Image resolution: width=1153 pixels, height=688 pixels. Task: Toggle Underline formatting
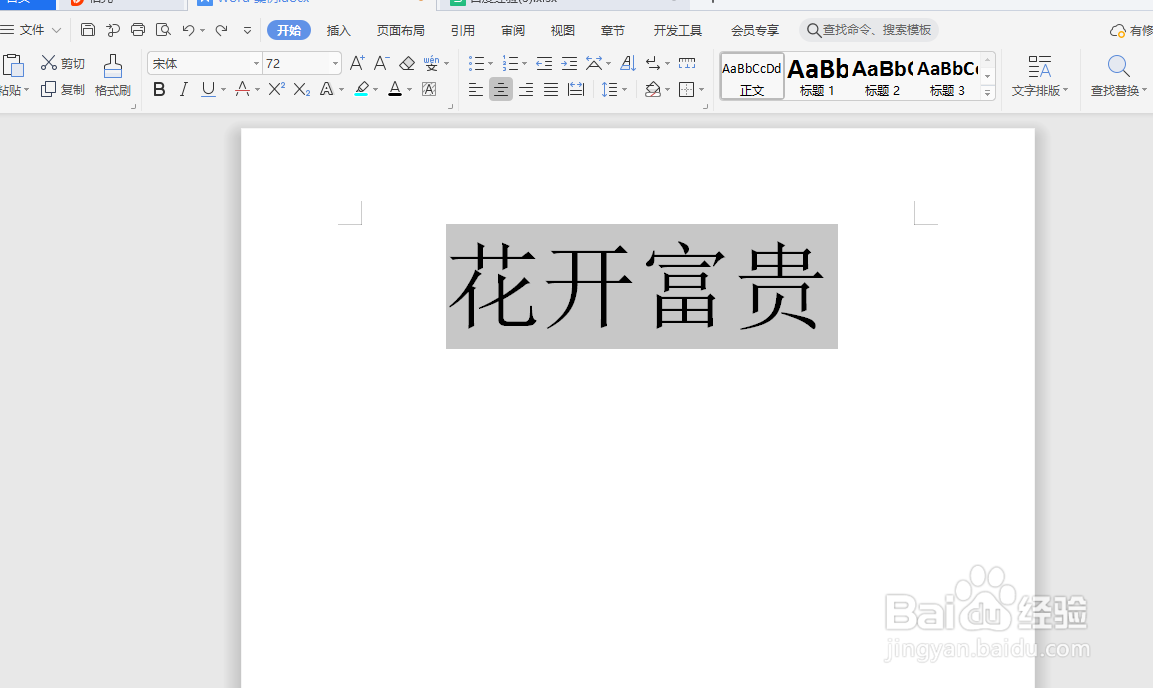point(208,90)
